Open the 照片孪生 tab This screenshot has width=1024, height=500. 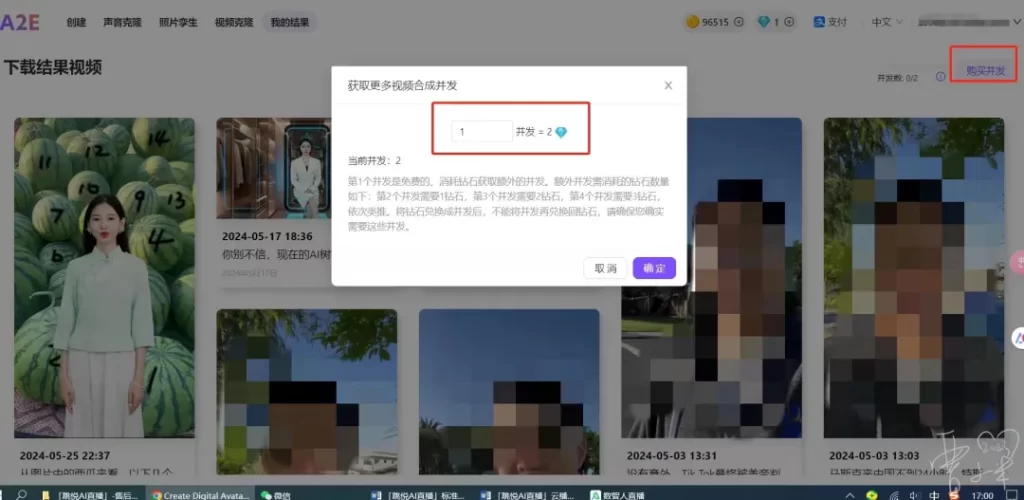[178, 22]
